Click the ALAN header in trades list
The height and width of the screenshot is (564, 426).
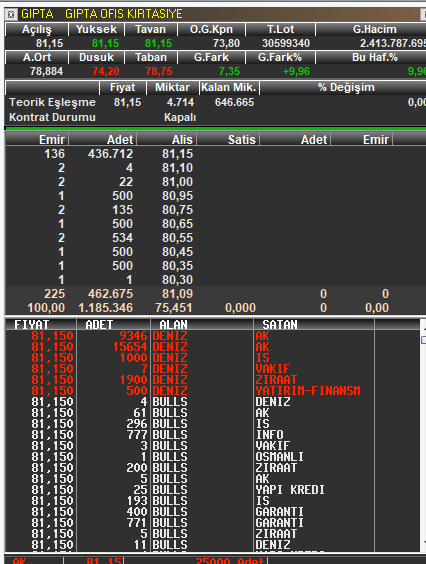201,324
